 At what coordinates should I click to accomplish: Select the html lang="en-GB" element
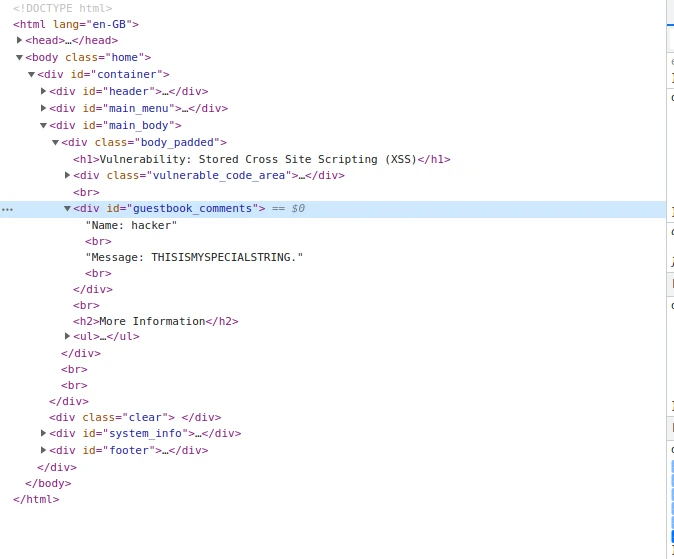76,24
